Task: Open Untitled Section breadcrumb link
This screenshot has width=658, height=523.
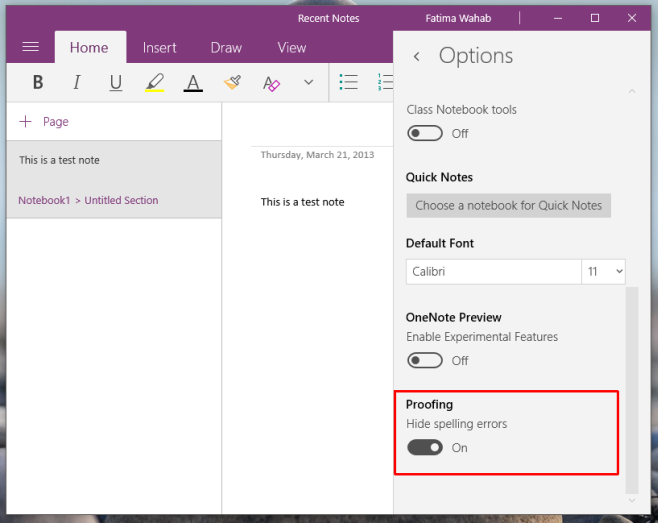Action: [121, 200]
